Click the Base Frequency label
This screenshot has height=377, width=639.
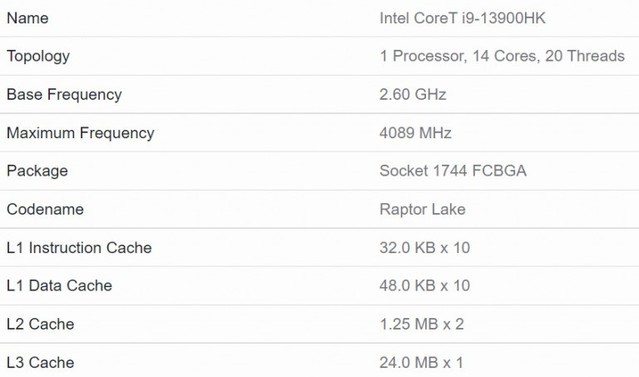(64, 95)
